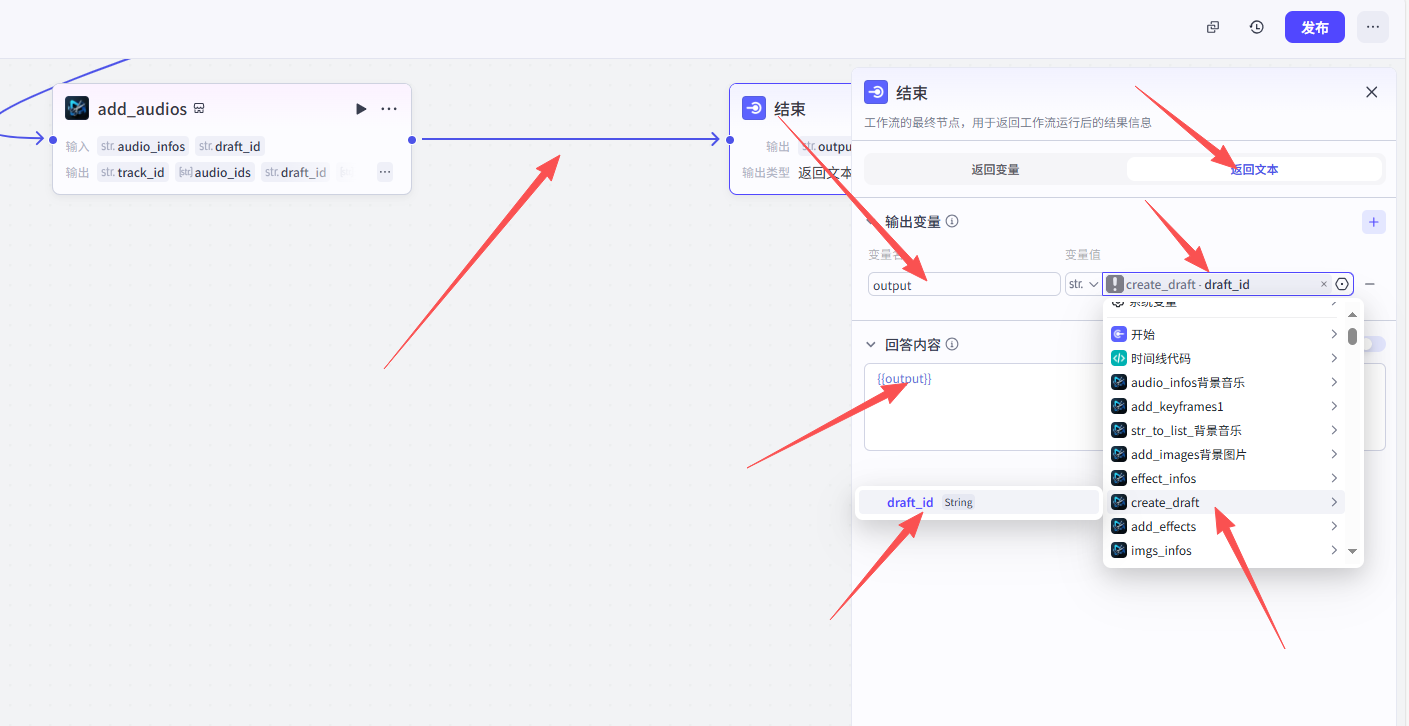Viewport: 1409px width, 726px height.
Task: Run the add_audios node with play icon
Action: 361,109
